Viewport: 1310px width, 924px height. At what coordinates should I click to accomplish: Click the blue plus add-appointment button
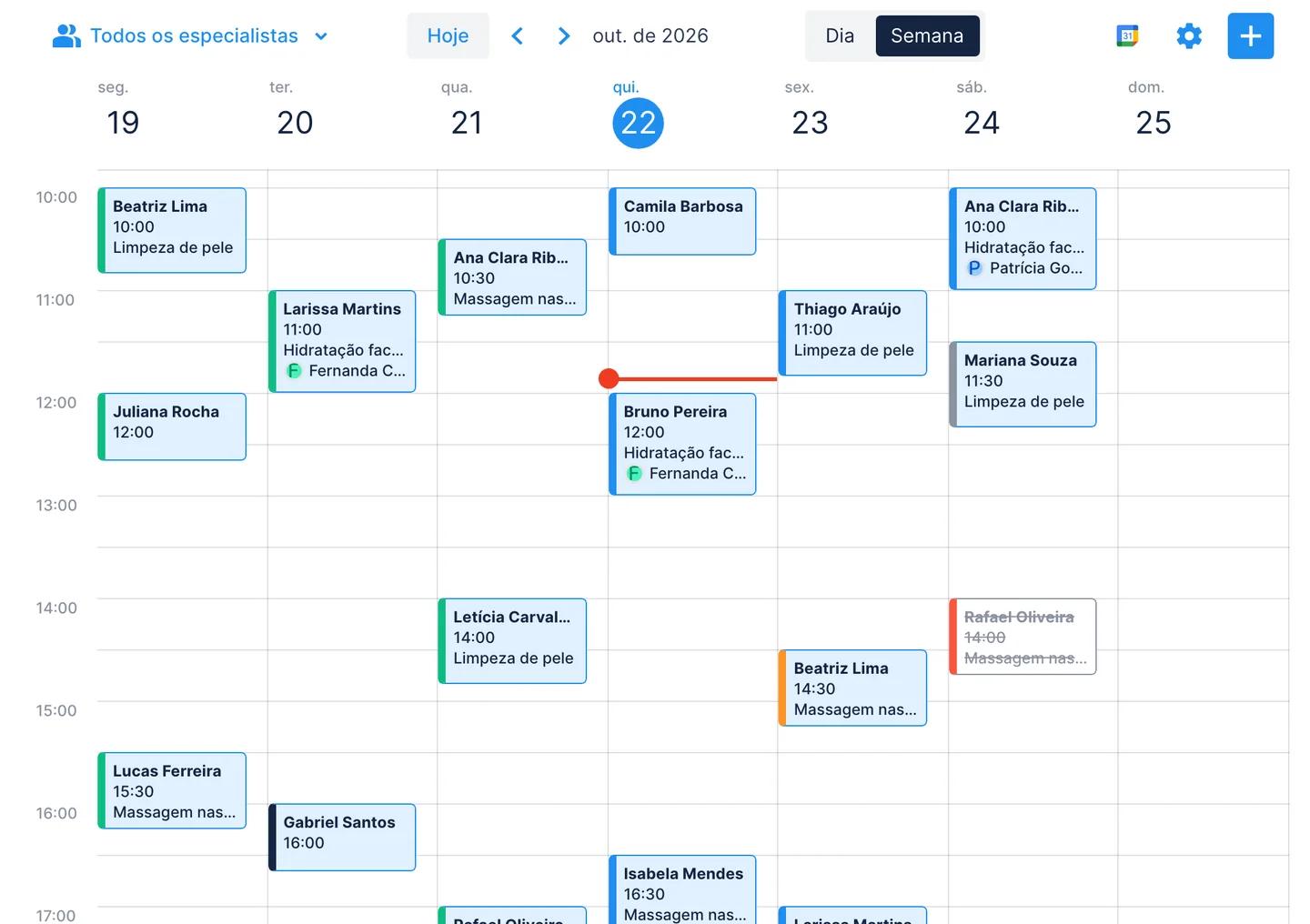(1251, 36)
